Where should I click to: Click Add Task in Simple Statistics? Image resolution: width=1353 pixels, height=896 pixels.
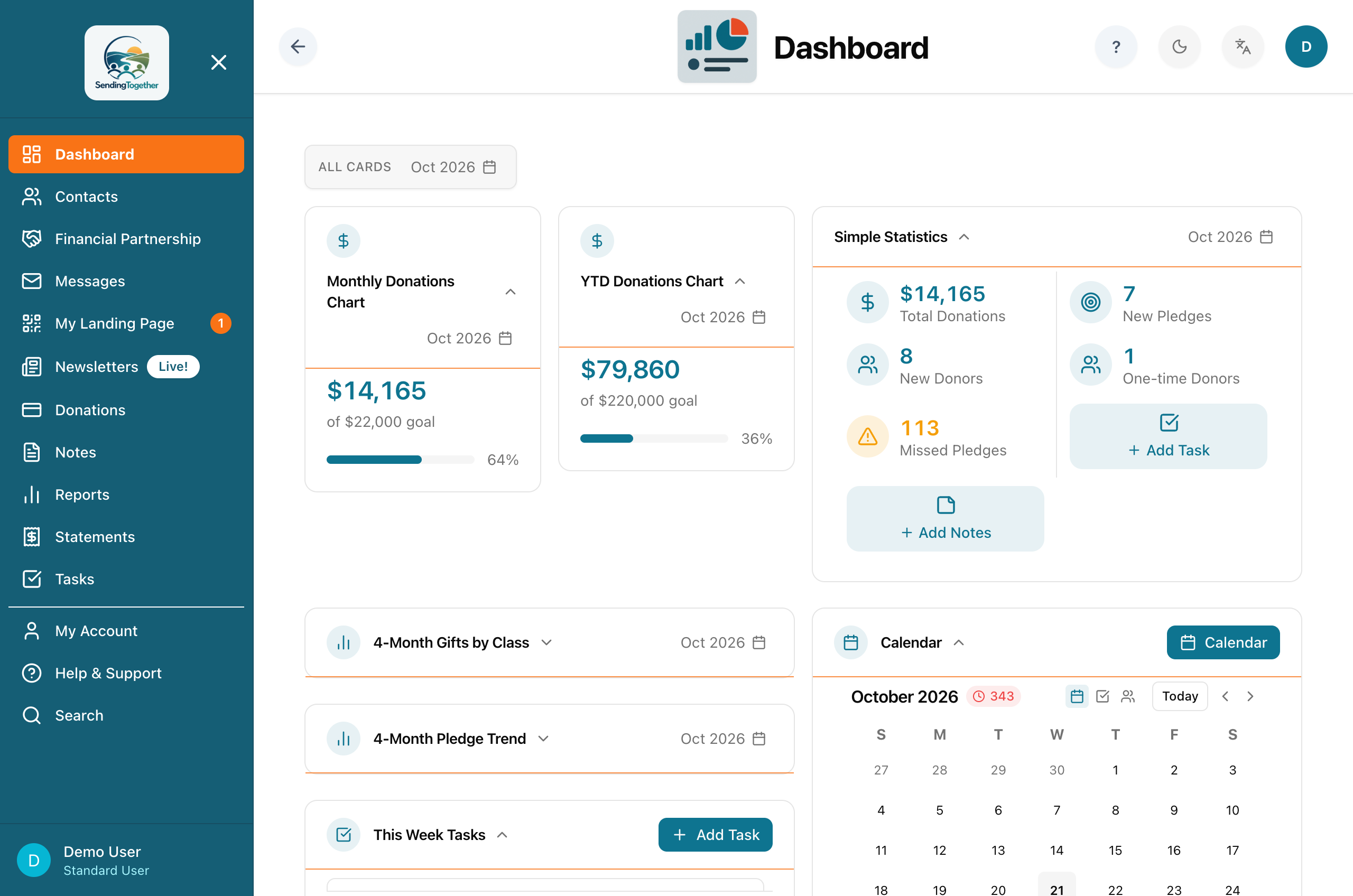tap(1169, 436)
